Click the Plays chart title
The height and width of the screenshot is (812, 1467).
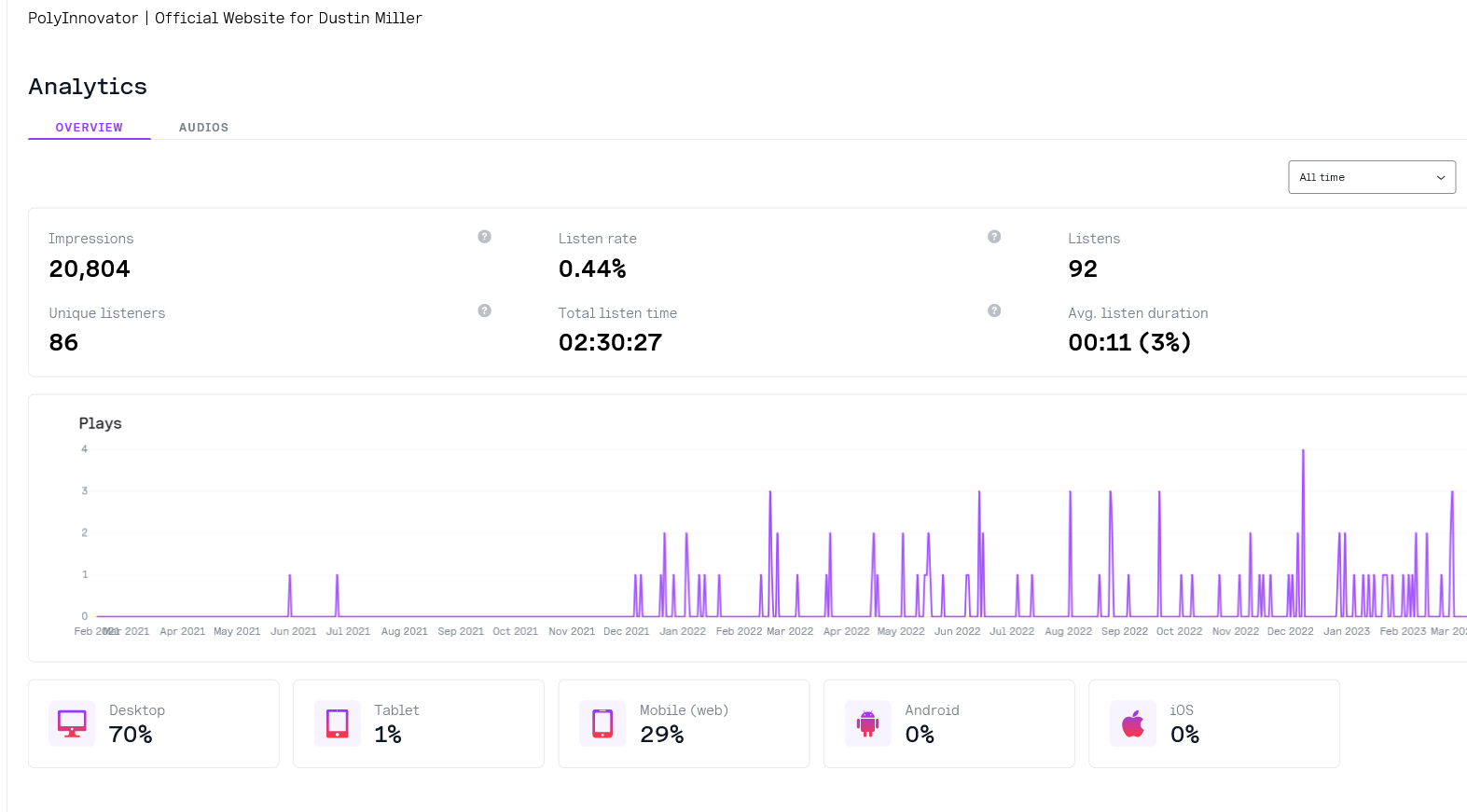point(100,423)
